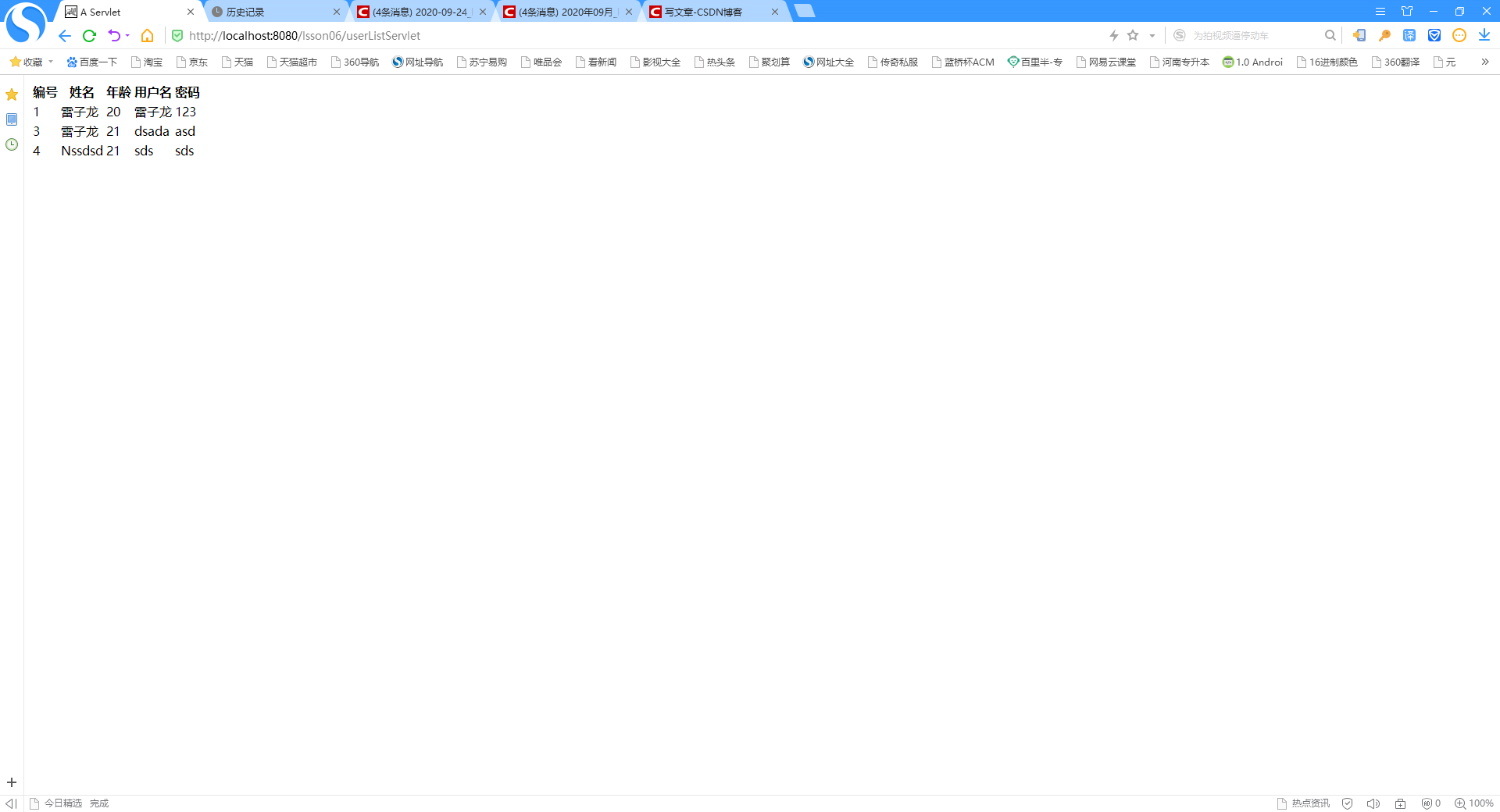This screenshot has width=1500, height=812.
Task: Click the search magnifier in the address bar
Action: pyautogui.click(x=1330, y=35)
